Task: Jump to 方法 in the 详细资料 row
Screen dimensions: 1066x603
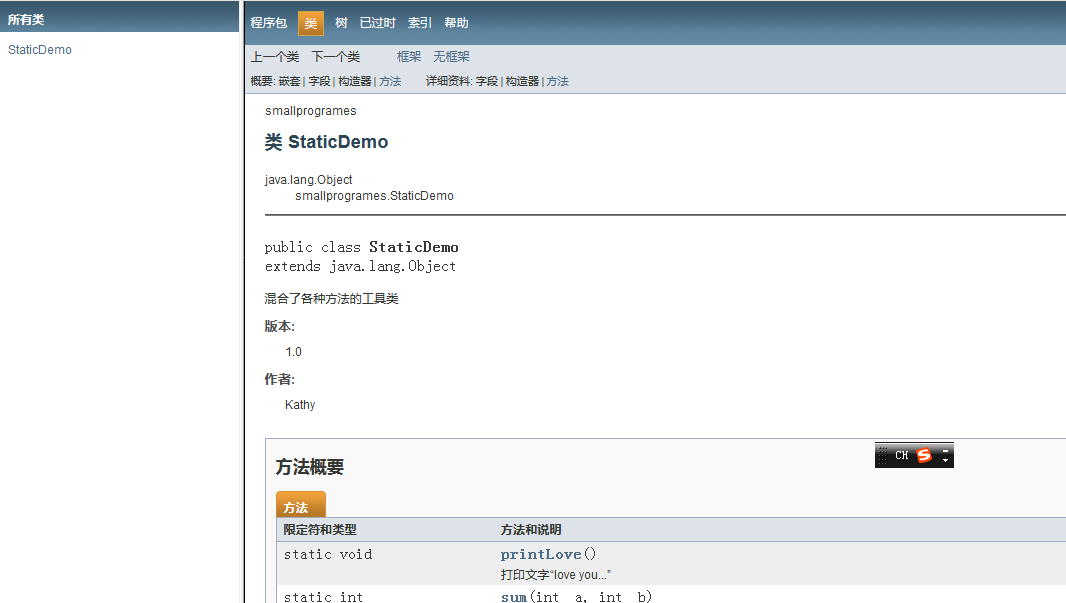Action: coord(557,82)
